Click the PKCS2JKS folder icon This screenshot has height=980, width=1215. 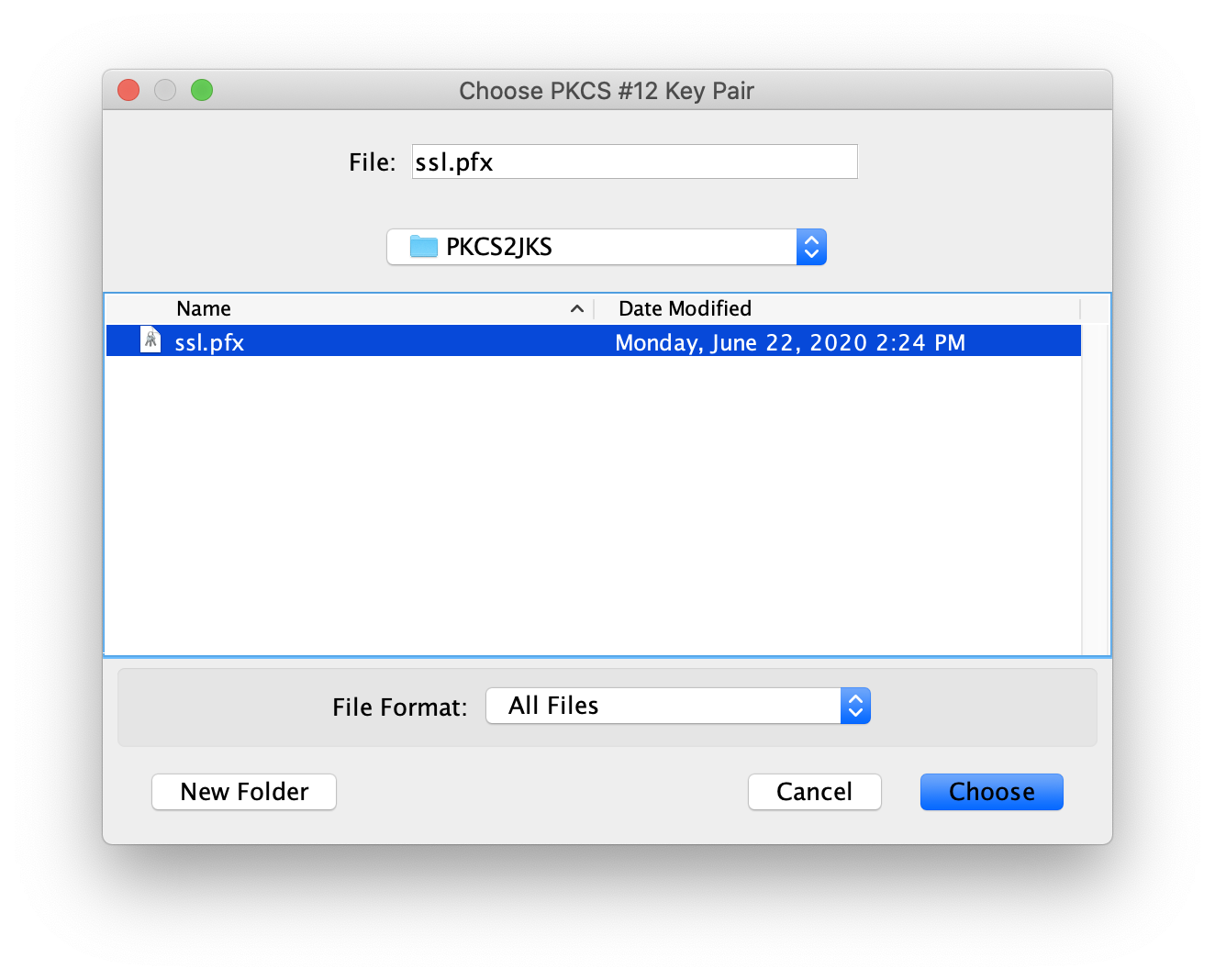(423, 246)
